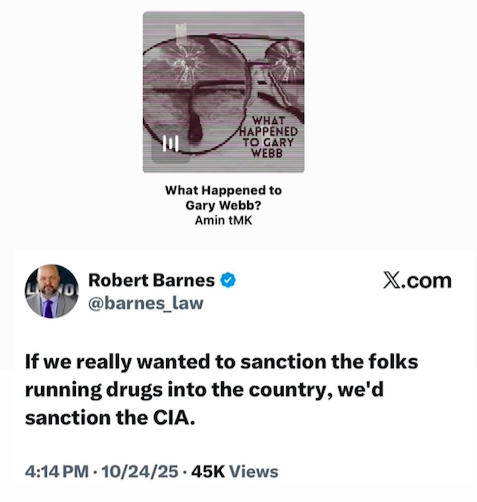View the 45K Views count
The height and width of the screenshot is (502, 477).
tap(235, 471)
